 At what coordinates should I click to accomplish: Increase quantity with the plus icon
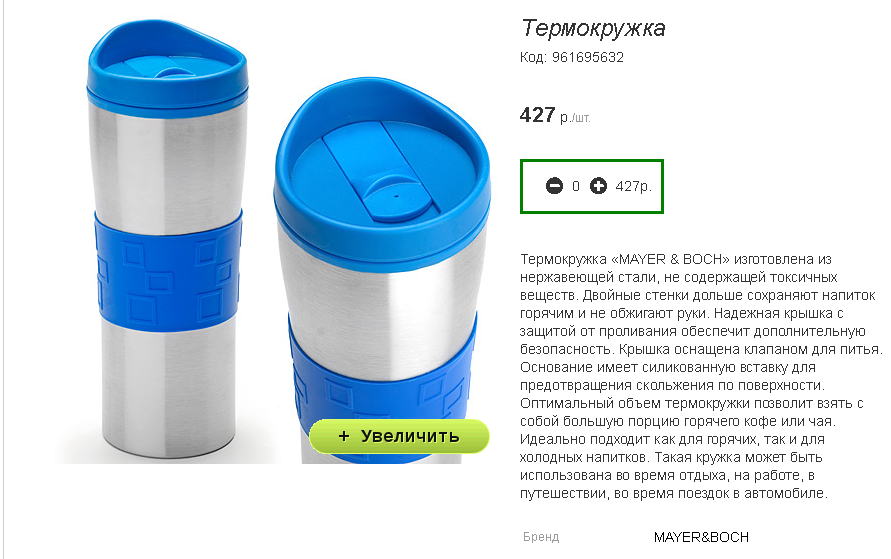click(x=598, y=186)
